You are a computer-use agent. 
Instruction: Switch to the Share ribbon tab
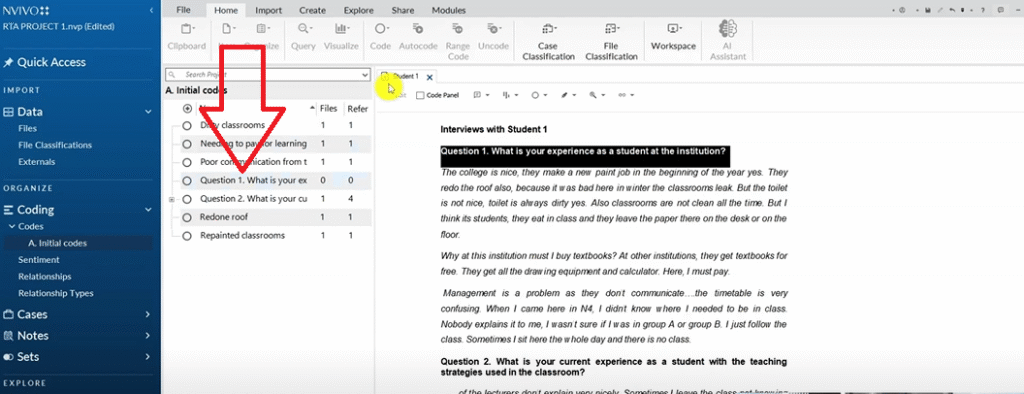pos(403,10)
